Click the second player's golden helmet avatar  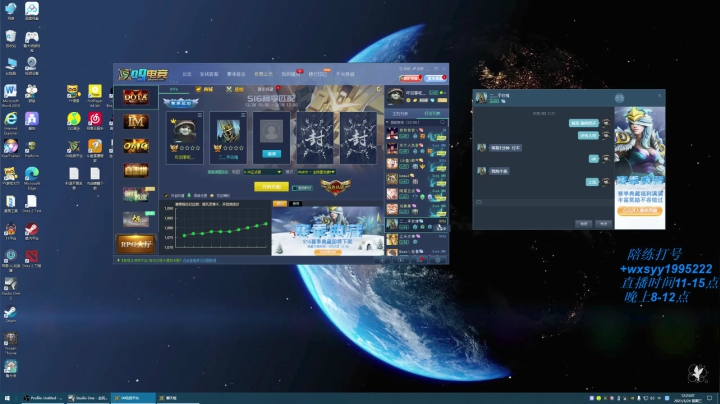(x=228, y=131)
